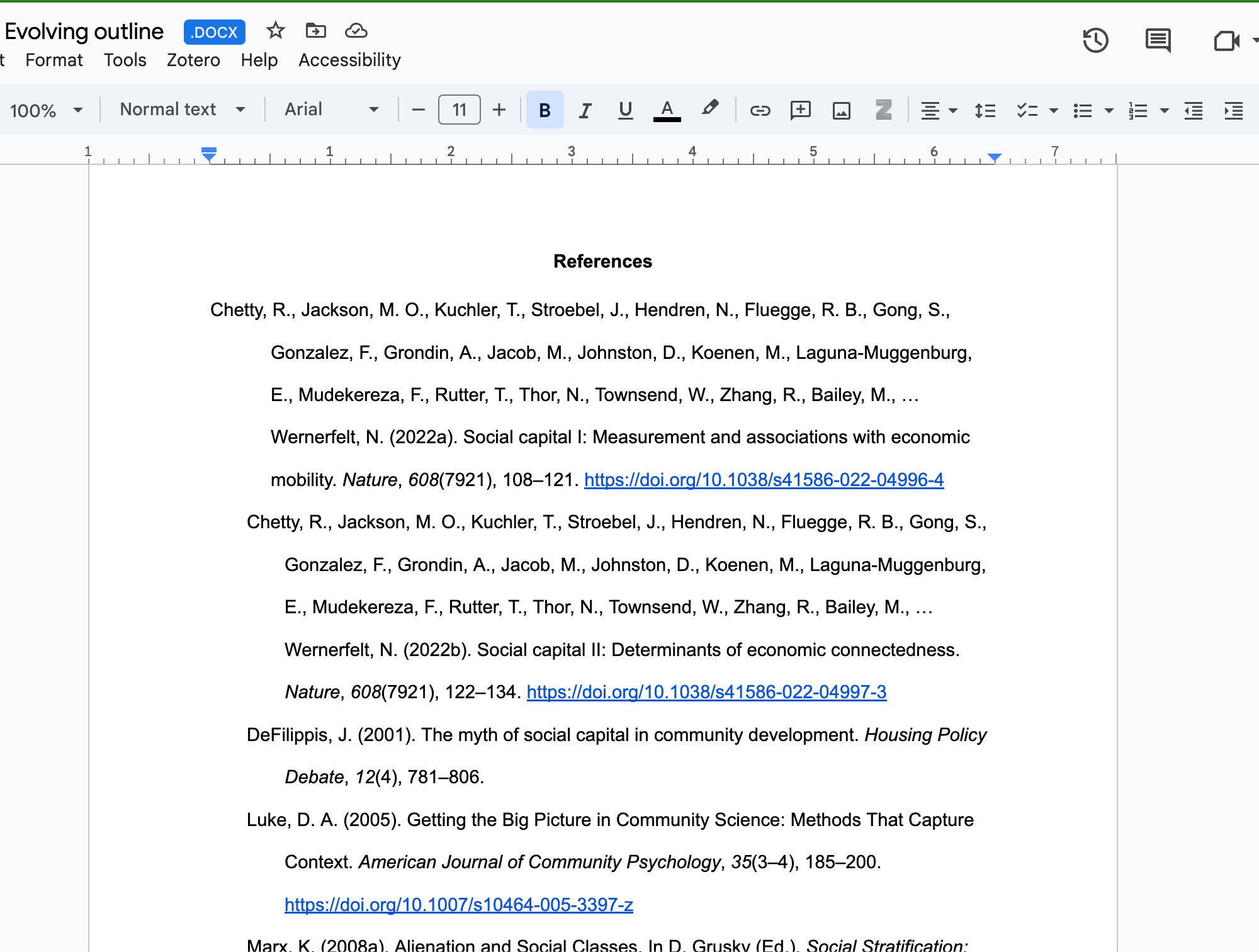Click the insert image icon
This screenshot has height=952, width=1259.
coord(841,110)
